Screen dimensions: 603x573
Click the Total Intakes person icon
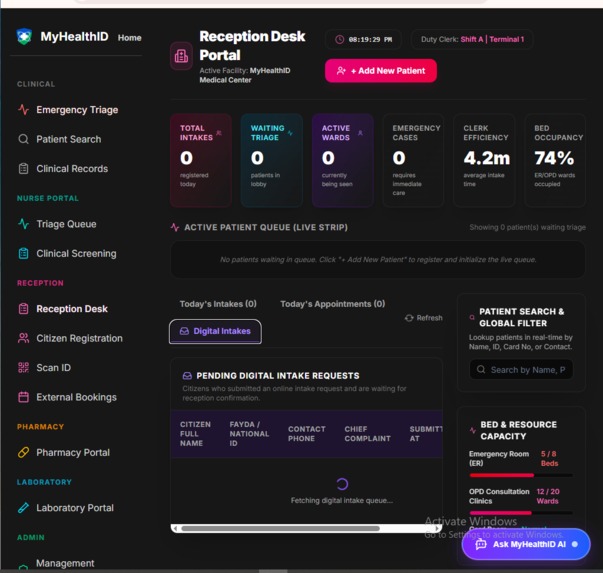[219, 133]
